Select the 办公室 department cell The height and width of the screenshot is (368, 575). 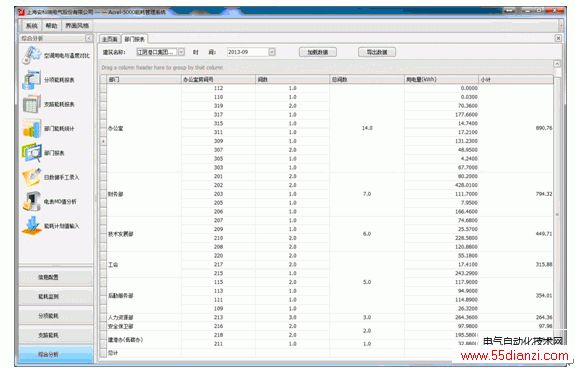click(x=144, y=128)
